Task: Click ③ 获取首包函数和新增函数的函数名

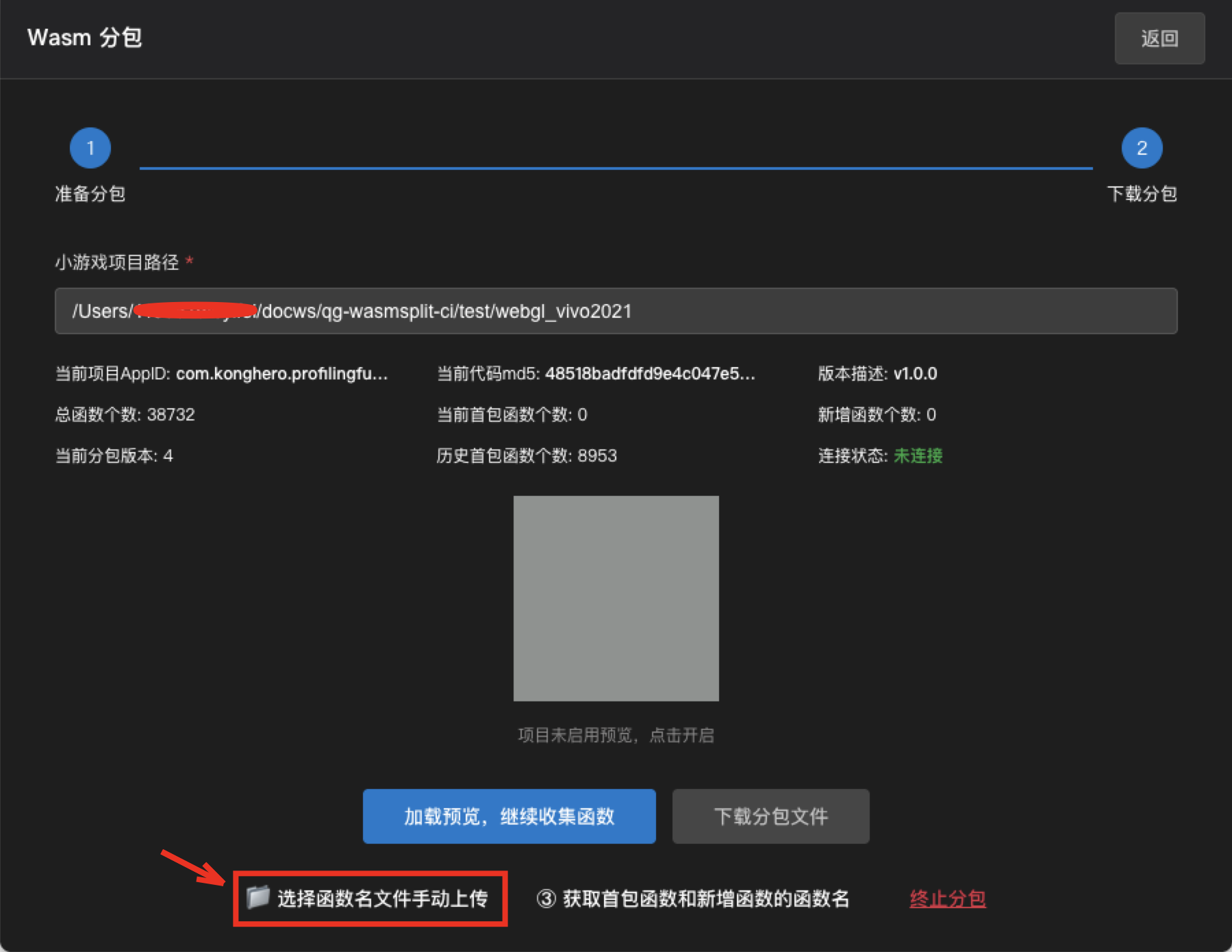Action: tap(692, 899)
